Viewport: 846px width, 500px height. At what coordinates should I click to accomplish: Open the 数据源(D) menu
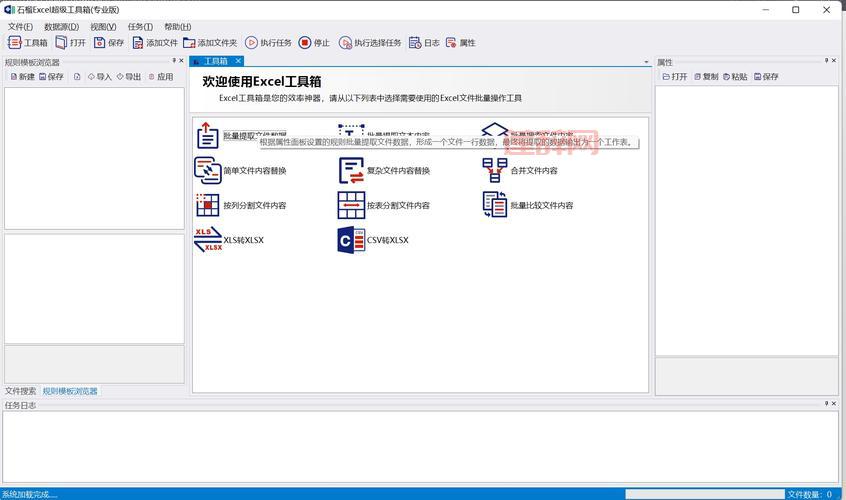coord(61,27)
